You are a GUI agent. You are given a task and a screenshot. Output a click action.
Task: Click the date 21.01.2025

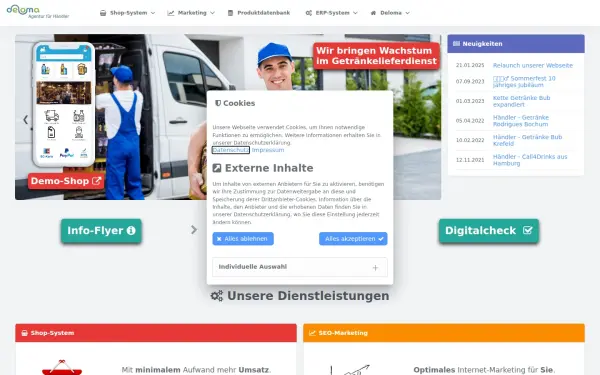pyautogui.click(x=470, y=65)
